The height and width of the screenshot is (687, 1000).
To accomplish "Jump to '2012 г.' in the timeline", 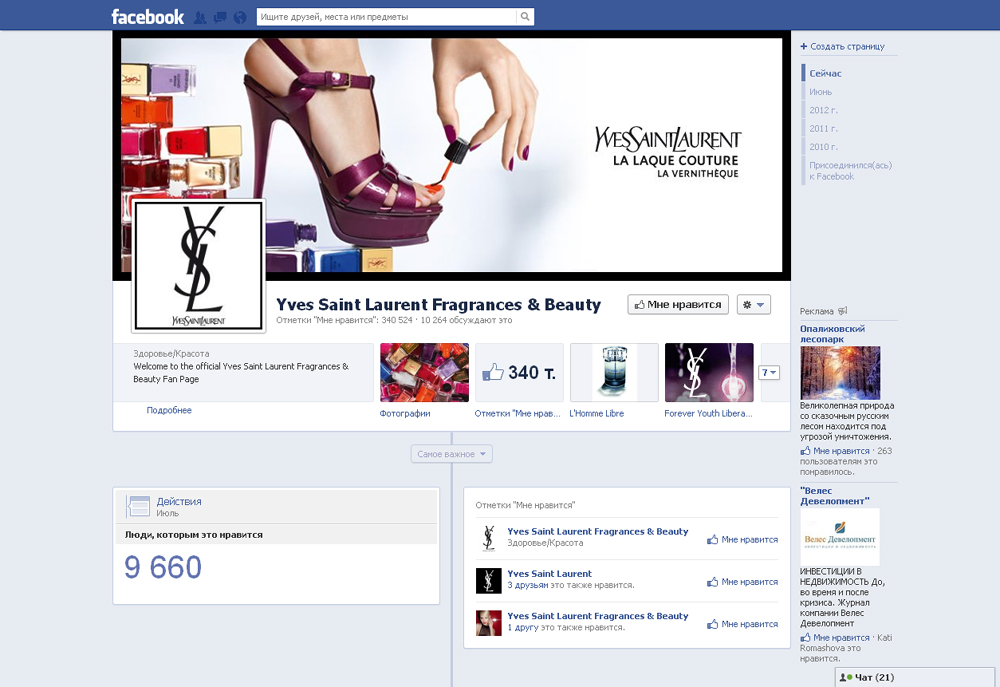I will coord(823,110).
